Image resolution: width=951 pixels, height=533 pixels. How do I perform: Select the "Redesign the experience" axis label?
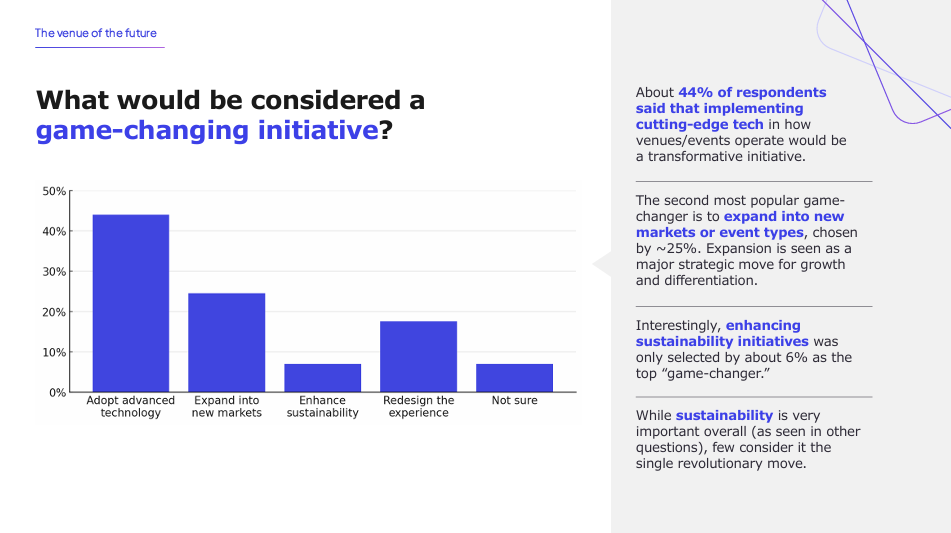pos(418,407)
